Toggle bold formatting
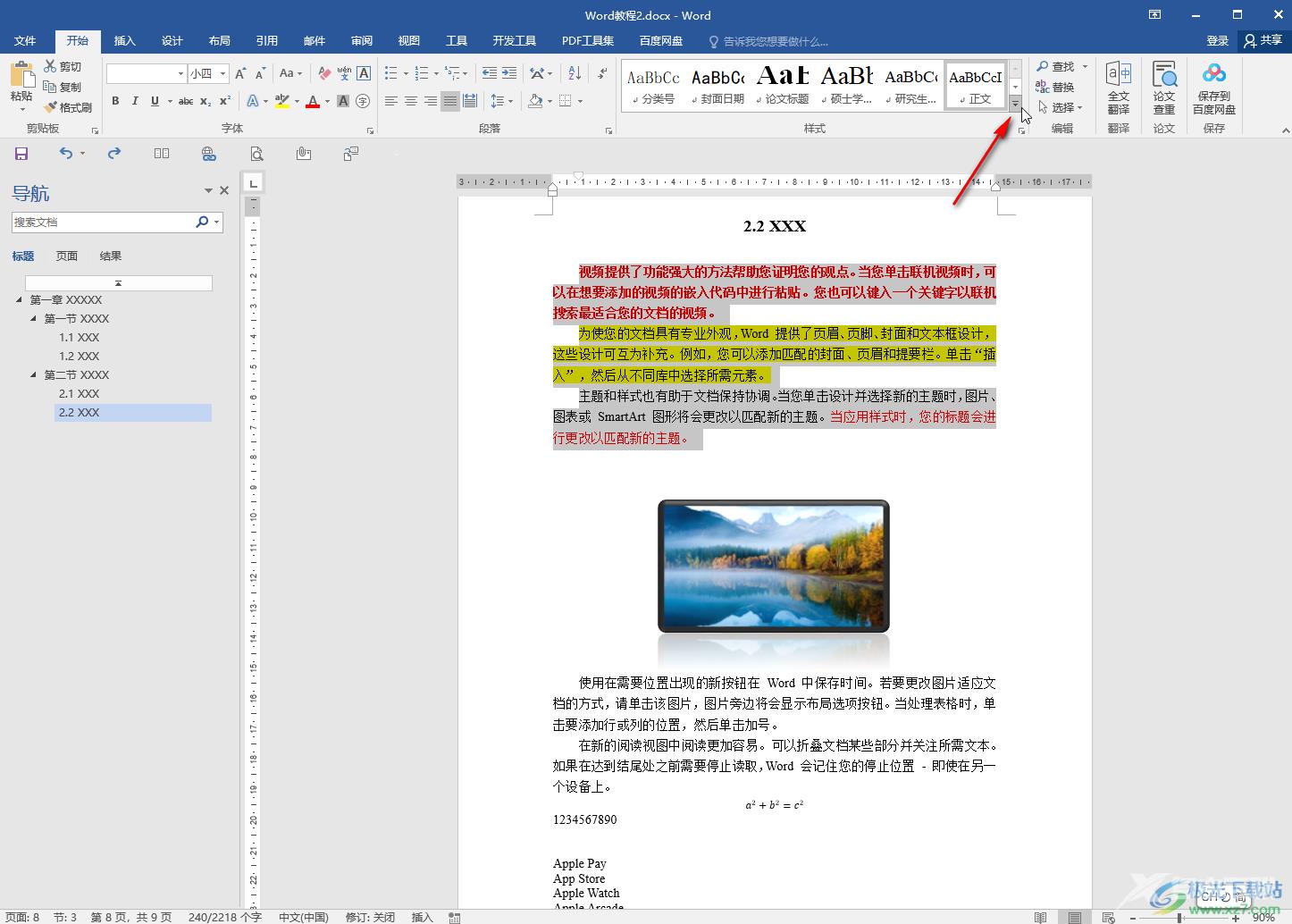The height and width of the screenshot is (924, 1292). pos(115,101)
